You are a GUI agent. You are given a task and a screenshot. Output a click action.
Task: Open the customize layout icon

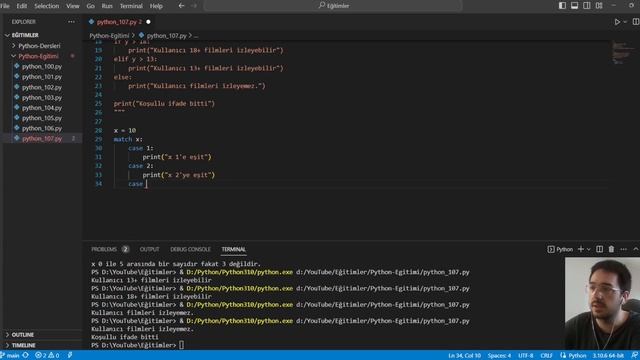point(599,6)
